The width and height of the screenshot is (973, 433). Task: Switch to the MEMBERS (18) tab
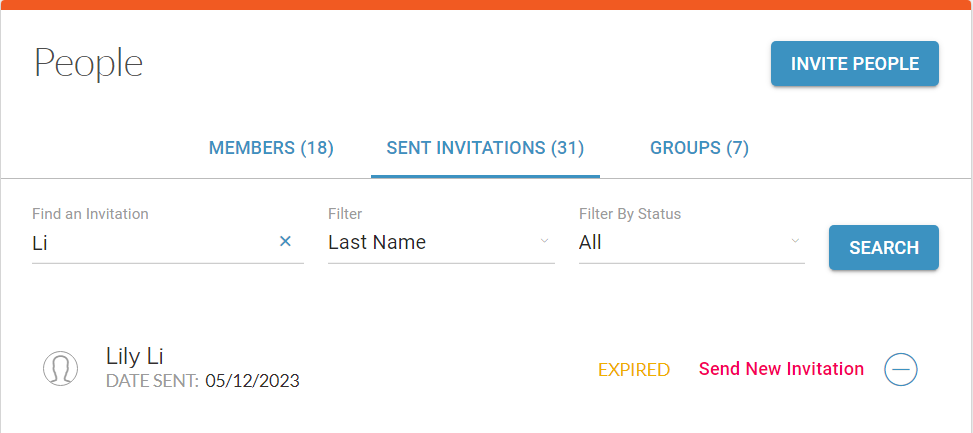tap(271, 148)
